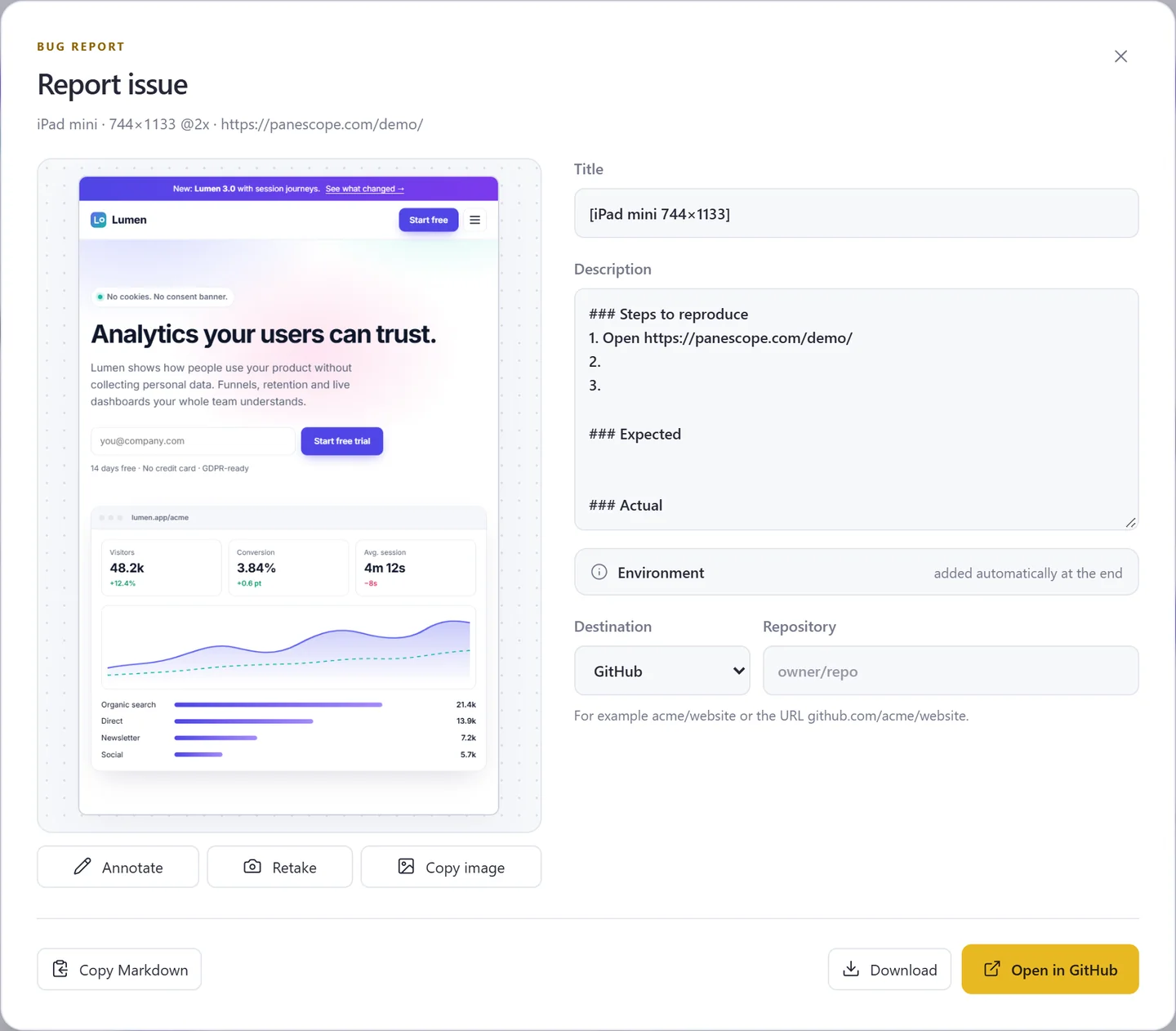The width and height of the screenshot is (1176, 1031).
Task: Retake the screenshot
Action: pyautogui.click(x=280, y=867)
